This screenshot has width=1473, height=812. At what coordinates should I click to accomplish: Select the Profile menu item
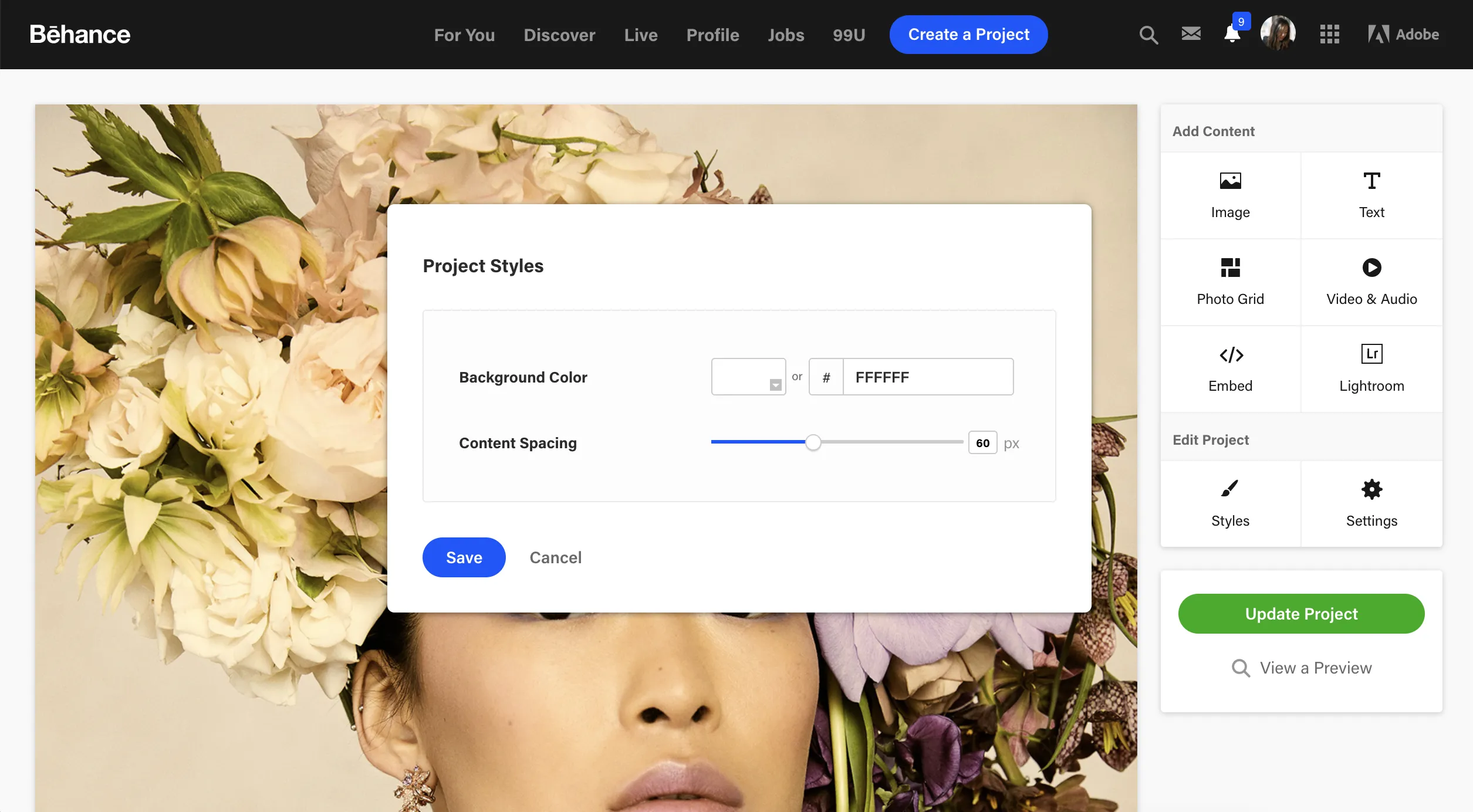coord(713,34)
